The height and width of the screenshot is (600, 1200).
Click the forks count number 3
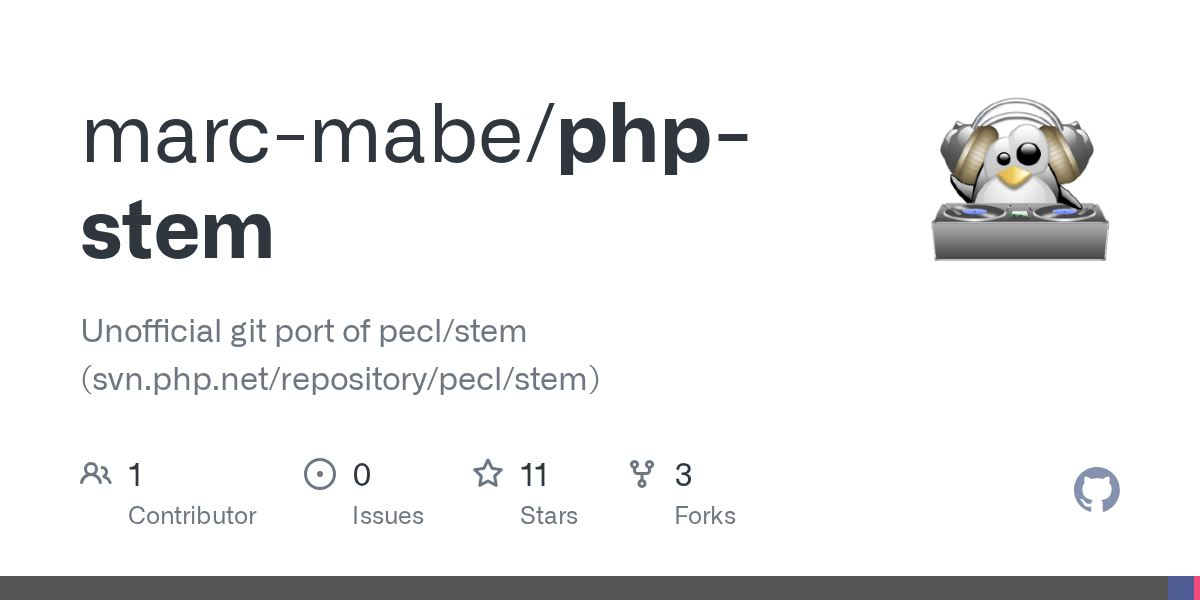[x=684, y=475]
